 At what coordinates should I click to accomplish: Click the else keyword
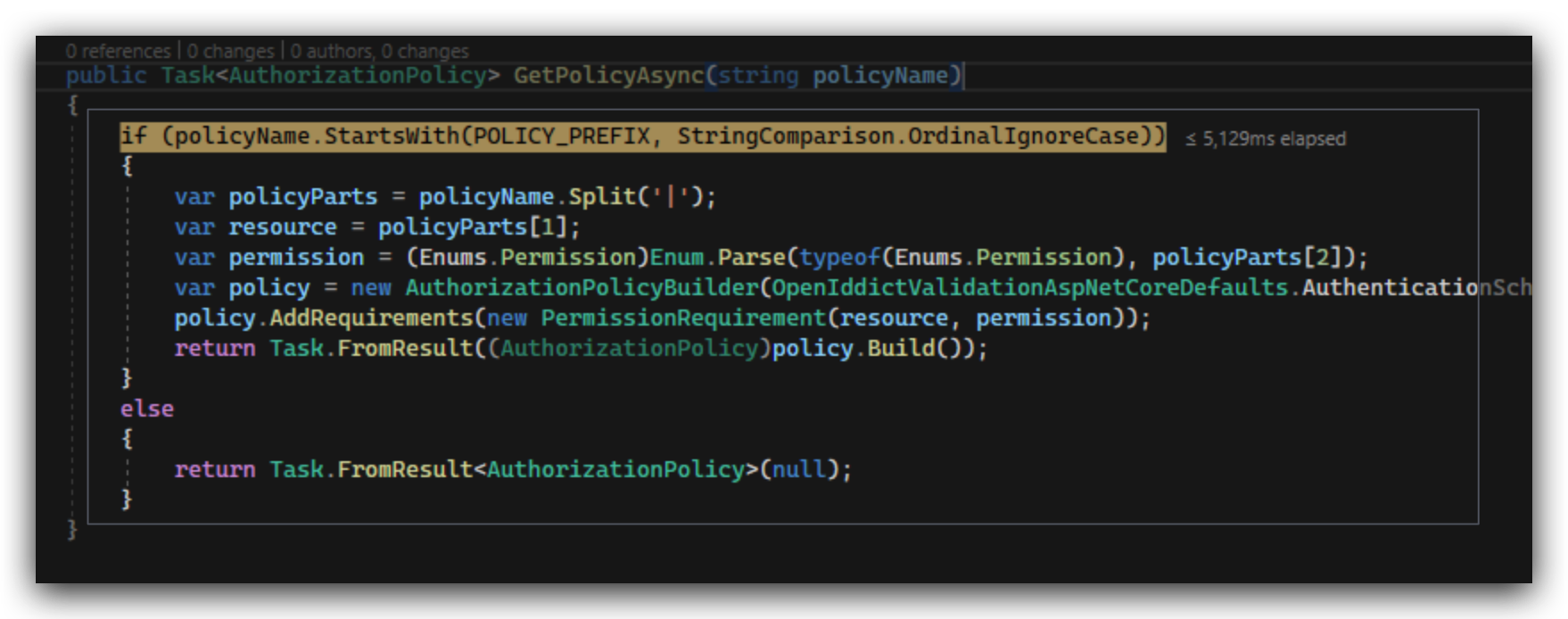pyautogui.click(x=147, y=409)
